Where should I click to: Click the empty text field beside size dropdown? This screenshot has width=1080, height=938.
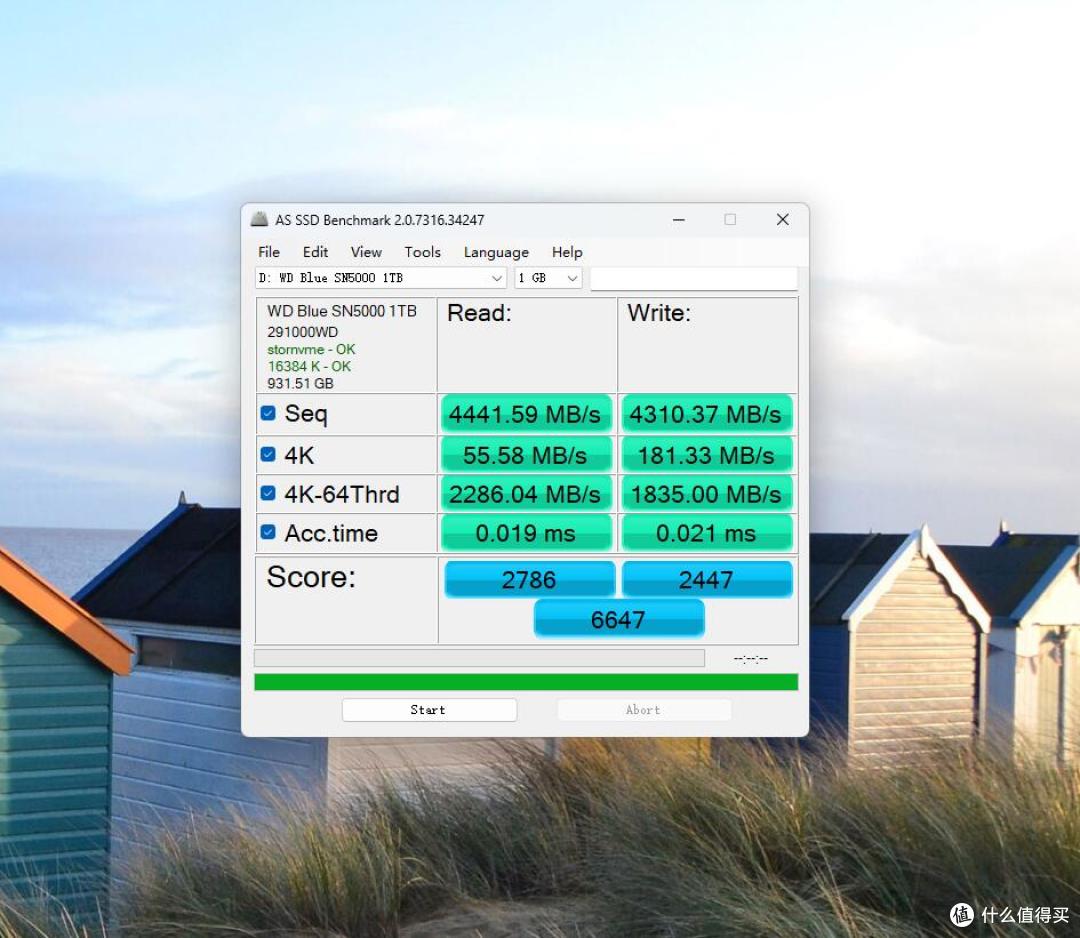[x=694, y=278]
